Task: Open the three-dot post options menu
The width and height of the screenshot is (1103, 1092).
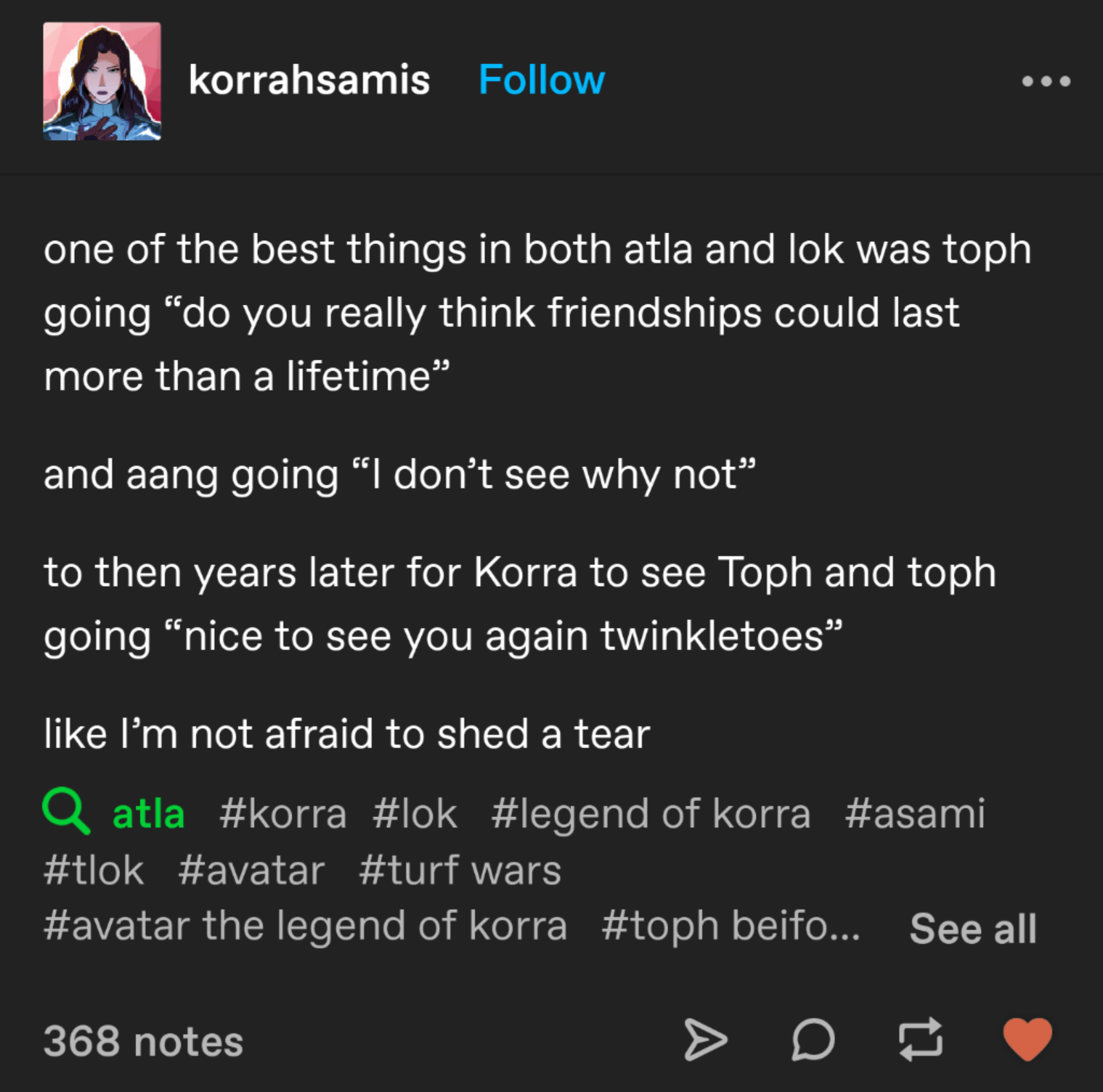Action: [x=1046, y=81]
